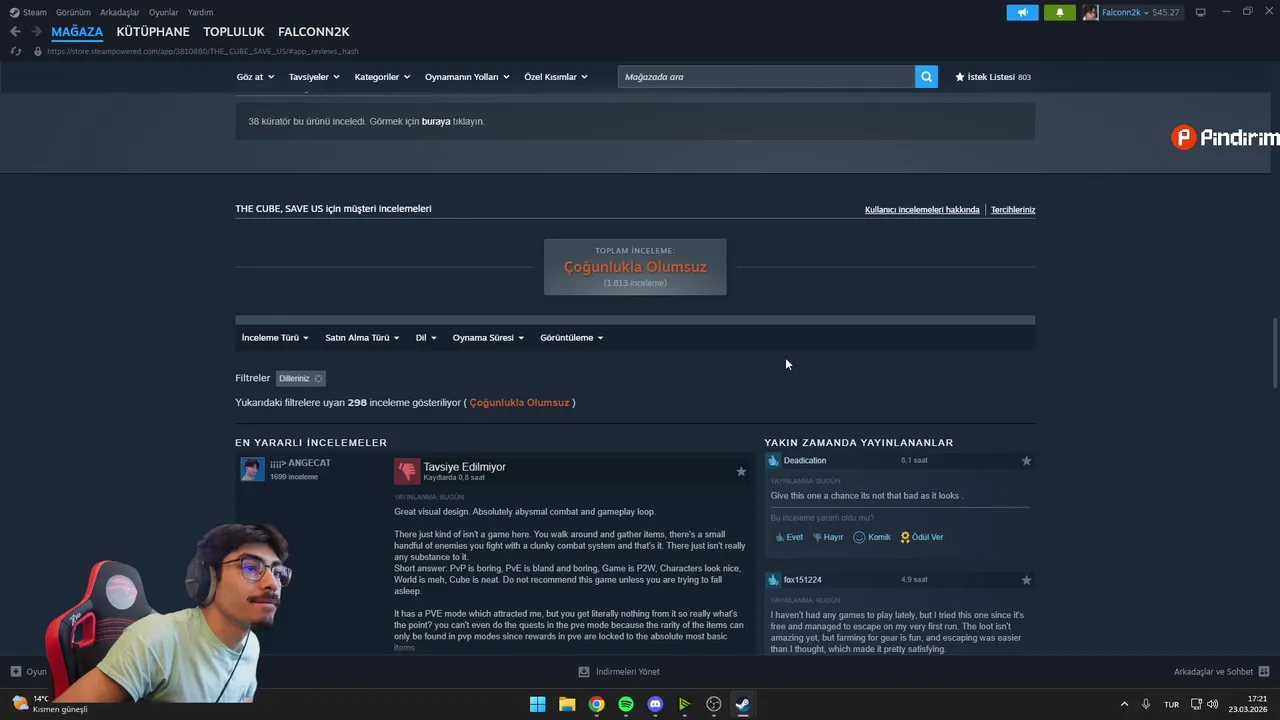The width and height of the screenshot is (1280, 720).
Task: Click the review histogram bar above filters
Action: [x=635, y=320]
